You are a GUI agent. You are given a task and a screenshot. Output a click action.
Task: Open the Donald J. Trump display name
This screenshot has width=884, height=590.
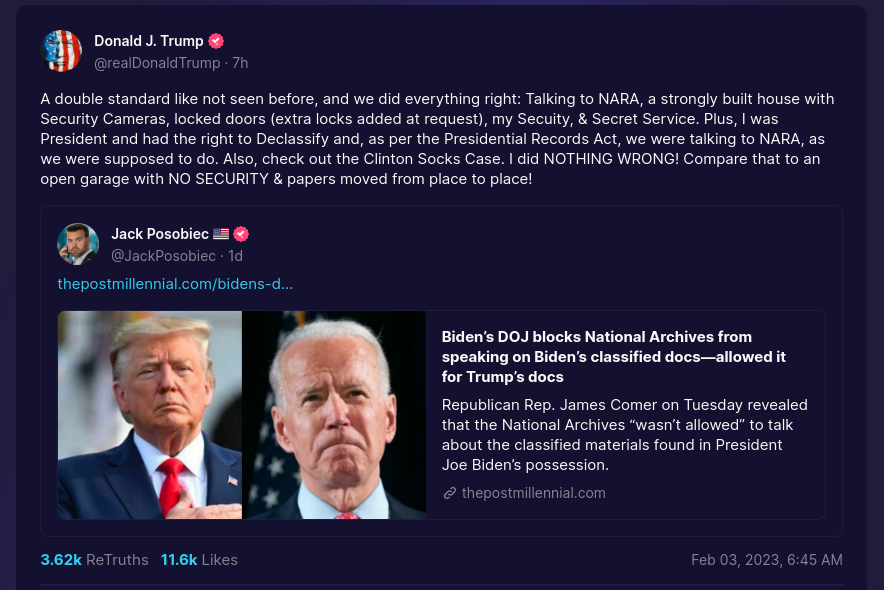148,41
